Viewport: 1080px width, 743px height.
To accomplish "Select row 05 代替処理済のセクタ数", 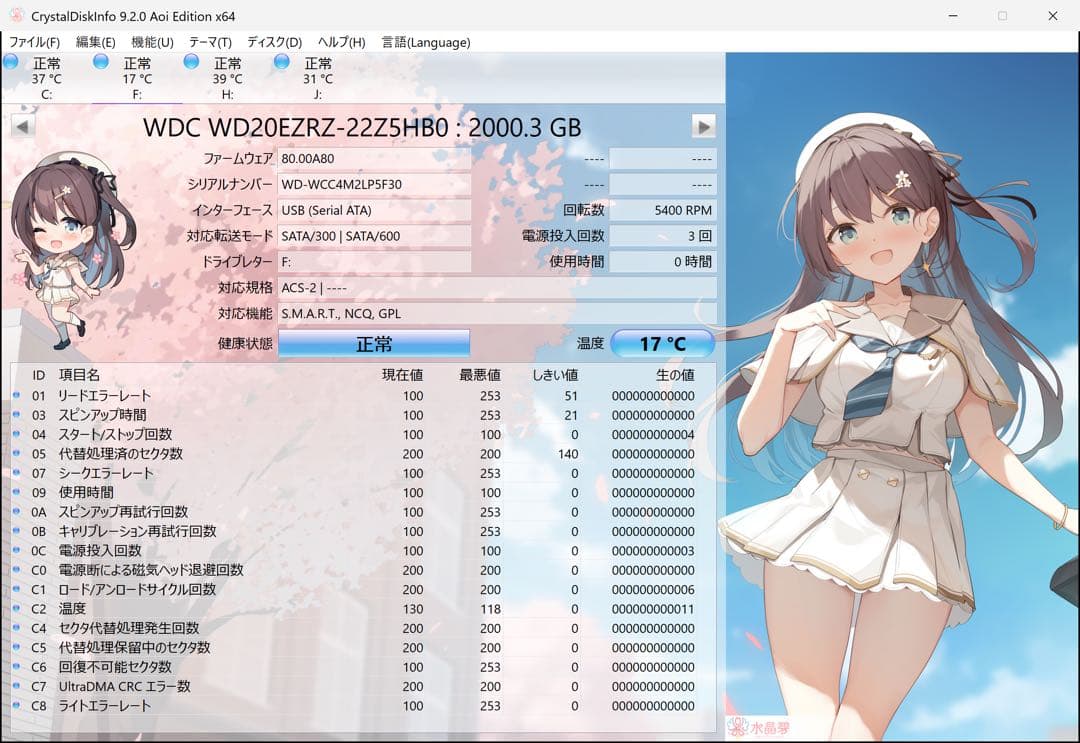I will (363, 454).
